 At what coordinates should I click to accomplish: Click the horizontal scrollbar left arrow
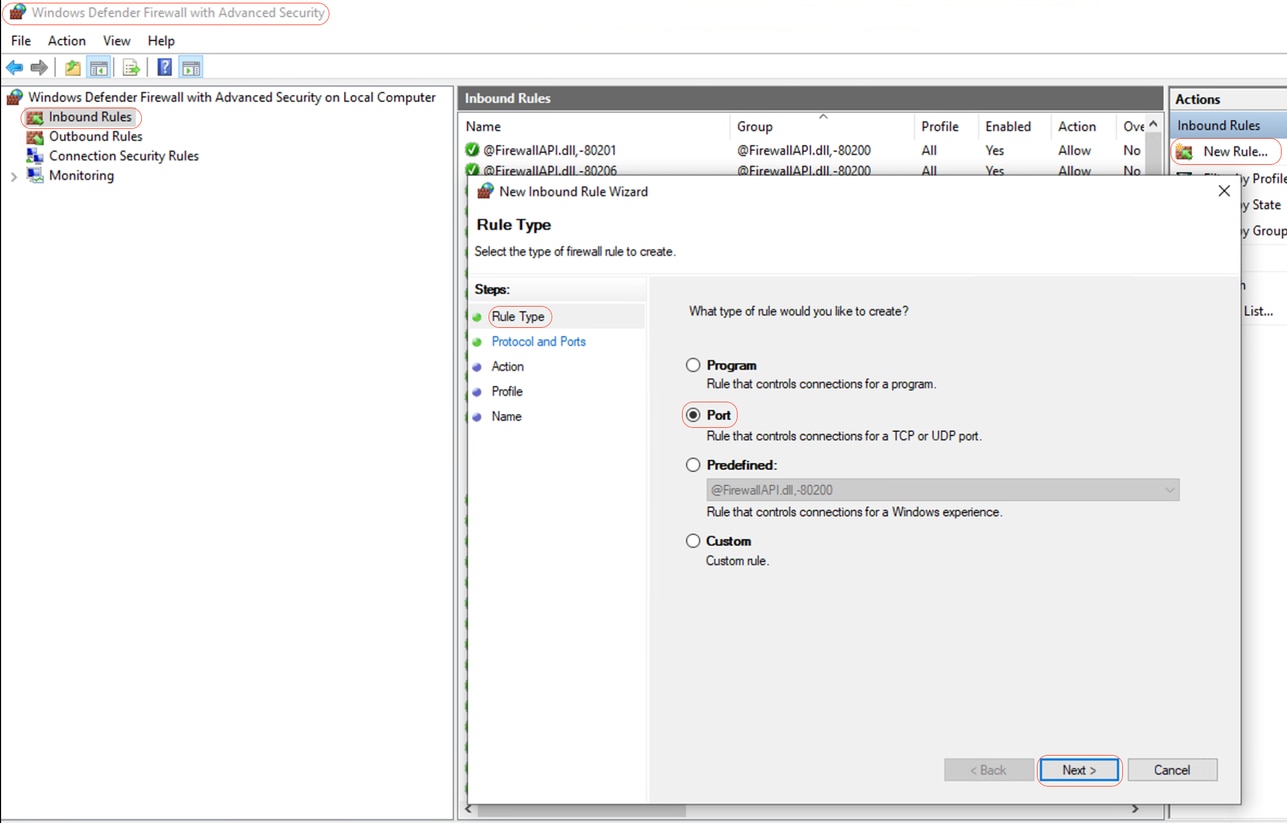468,809
